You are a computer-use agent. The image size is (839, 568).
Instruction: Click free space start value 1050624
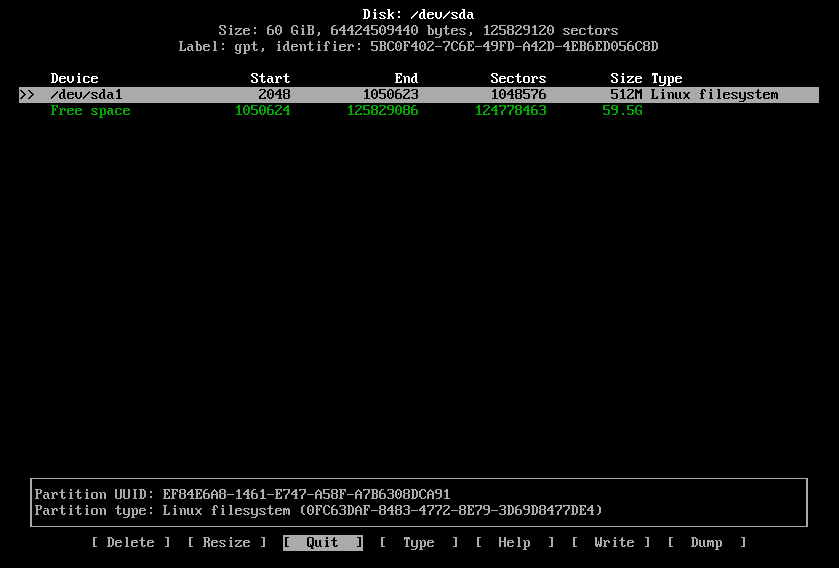(x=263, y=111)
